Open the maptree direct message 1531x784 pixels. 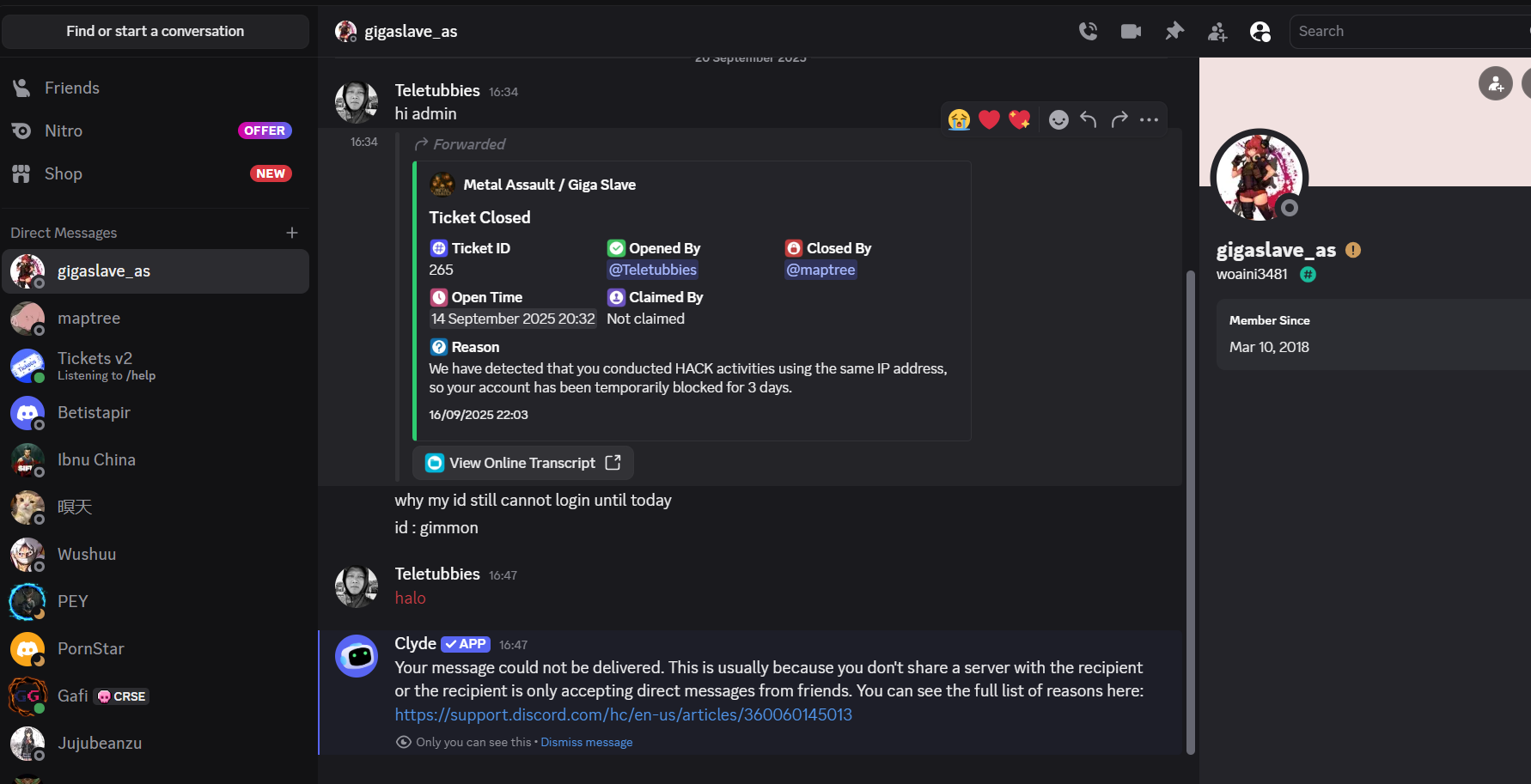click(88, 319)
